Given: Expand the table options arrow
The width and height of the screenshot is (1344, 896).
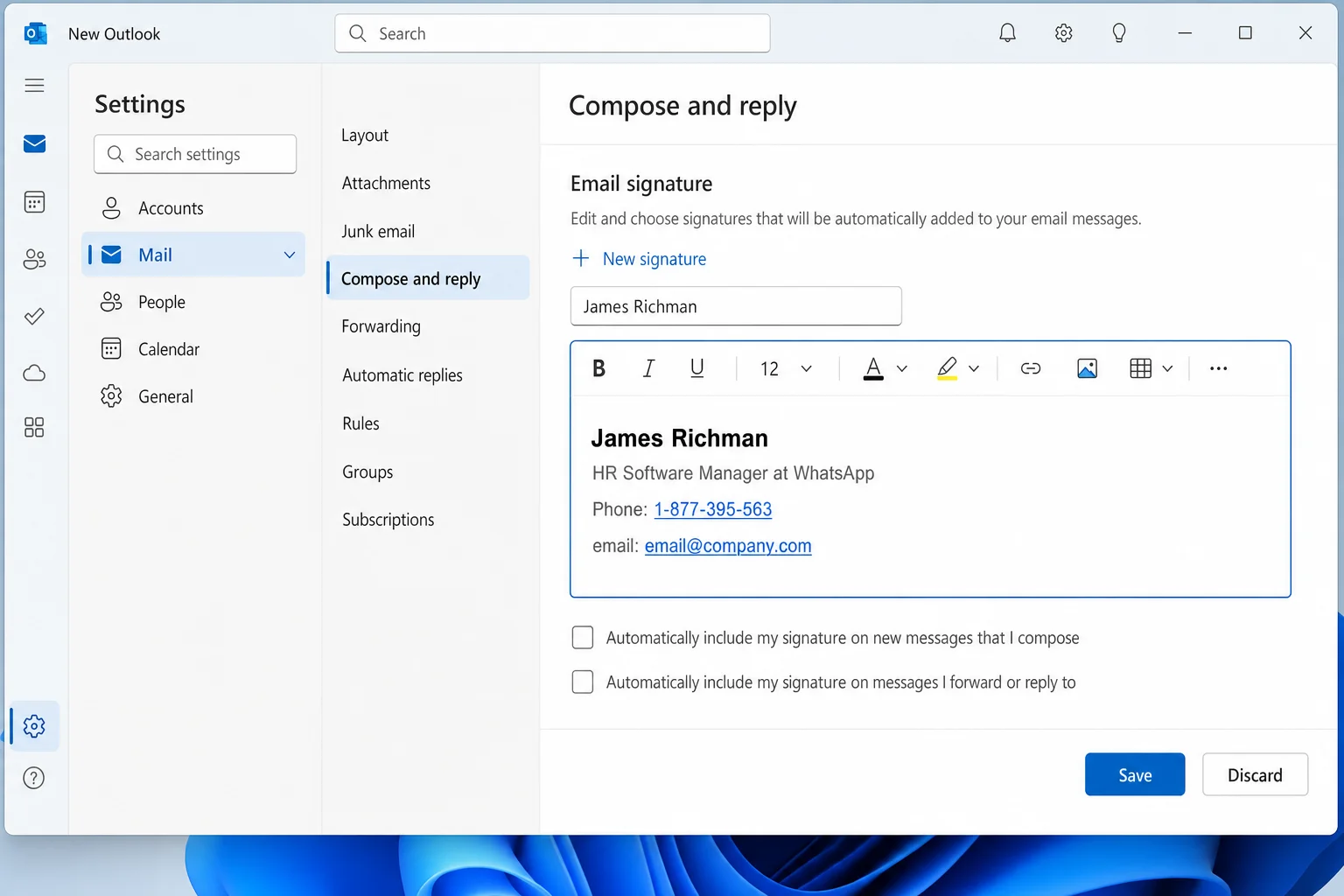Looking at the screenshot, I should 1167,368.
